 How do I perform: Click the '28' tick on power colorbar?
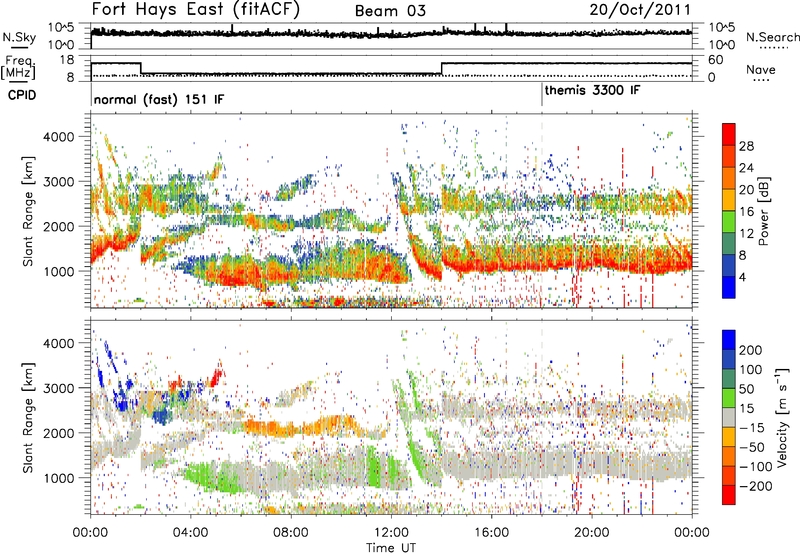click(746, 146)
